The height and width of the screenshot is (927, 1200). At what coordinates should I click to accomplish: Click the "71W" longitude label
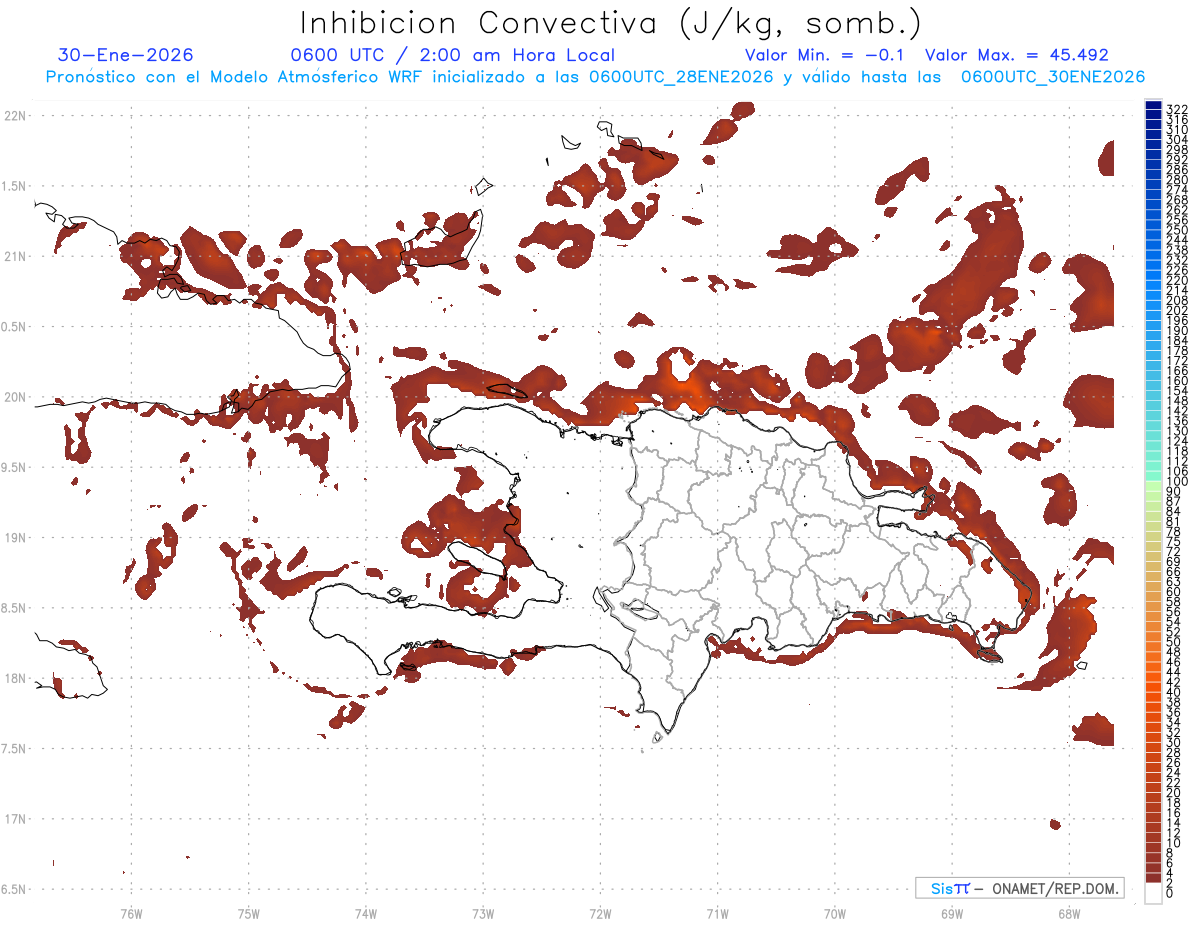coord(717,913)
